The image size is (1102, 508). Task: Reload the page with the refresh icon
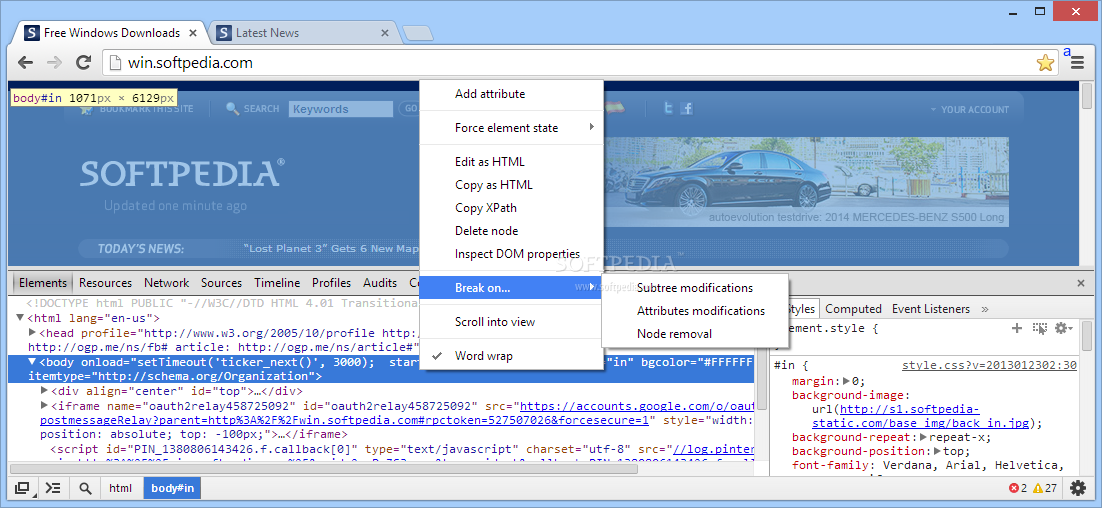point(84,63)
